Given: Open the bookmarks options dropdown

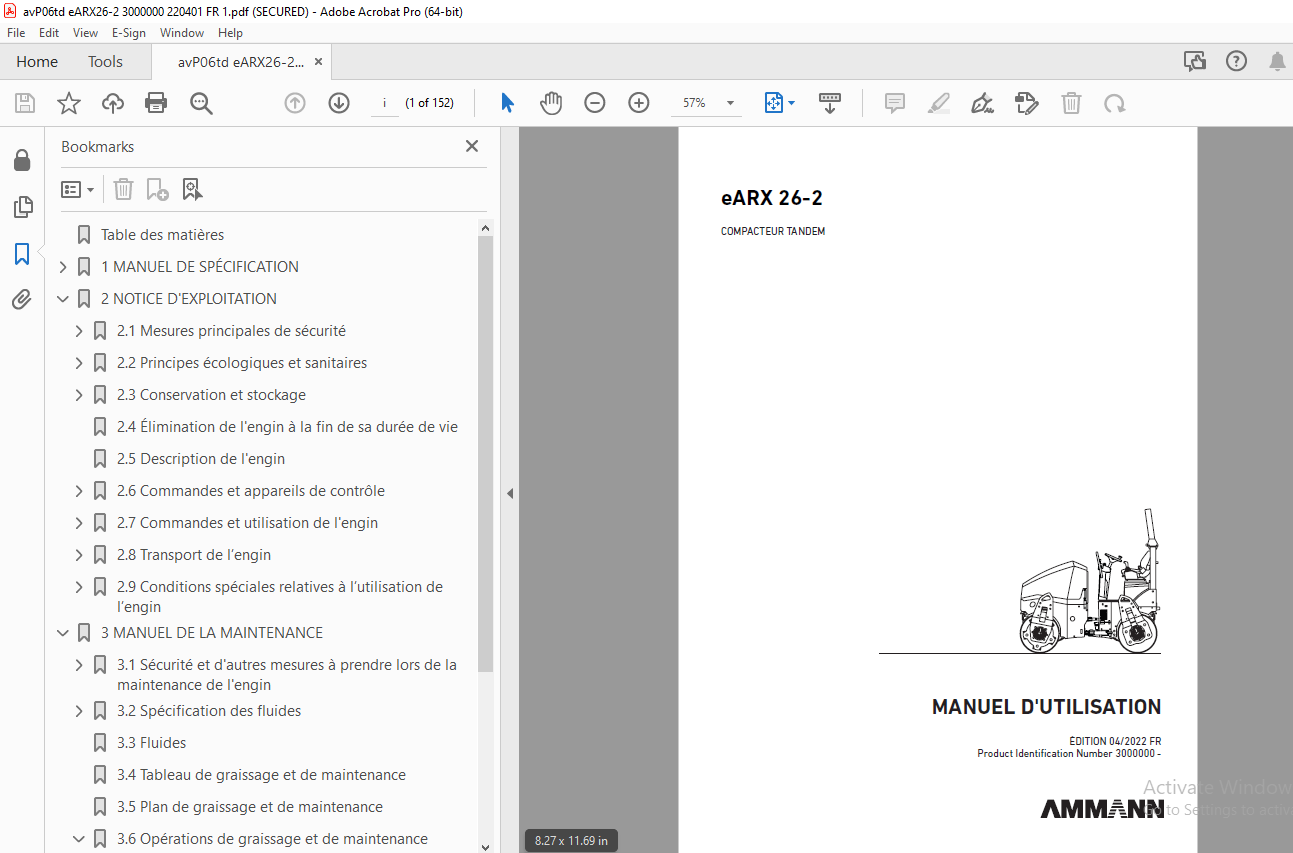Looking at the screenshot, I should click(78, 189).
